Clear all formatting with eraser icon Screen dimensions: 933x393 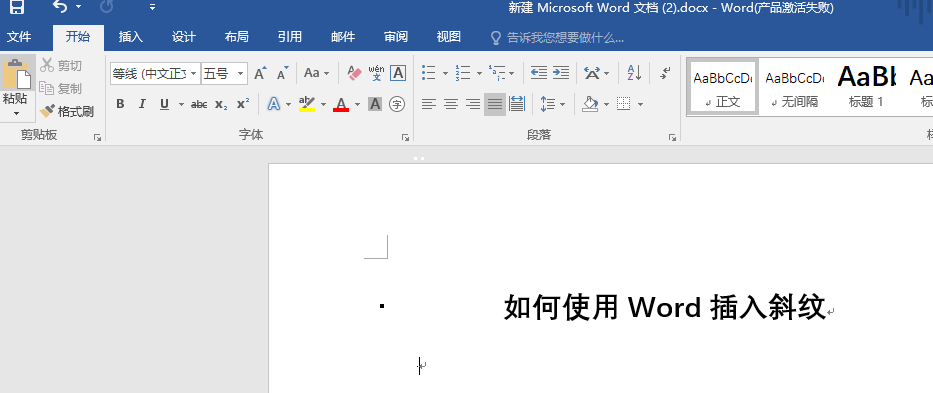pos(354,73)
